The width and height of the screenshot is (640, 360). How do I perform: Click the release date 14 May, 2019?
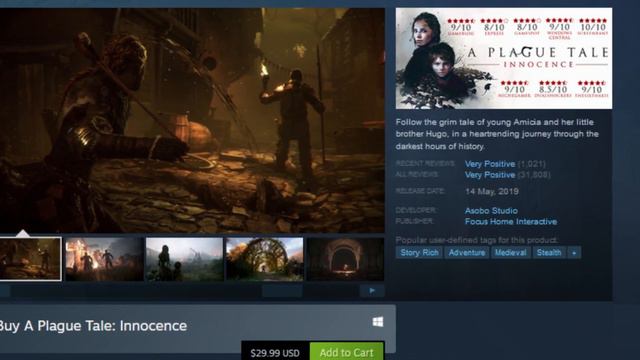[x=492, y=191]
